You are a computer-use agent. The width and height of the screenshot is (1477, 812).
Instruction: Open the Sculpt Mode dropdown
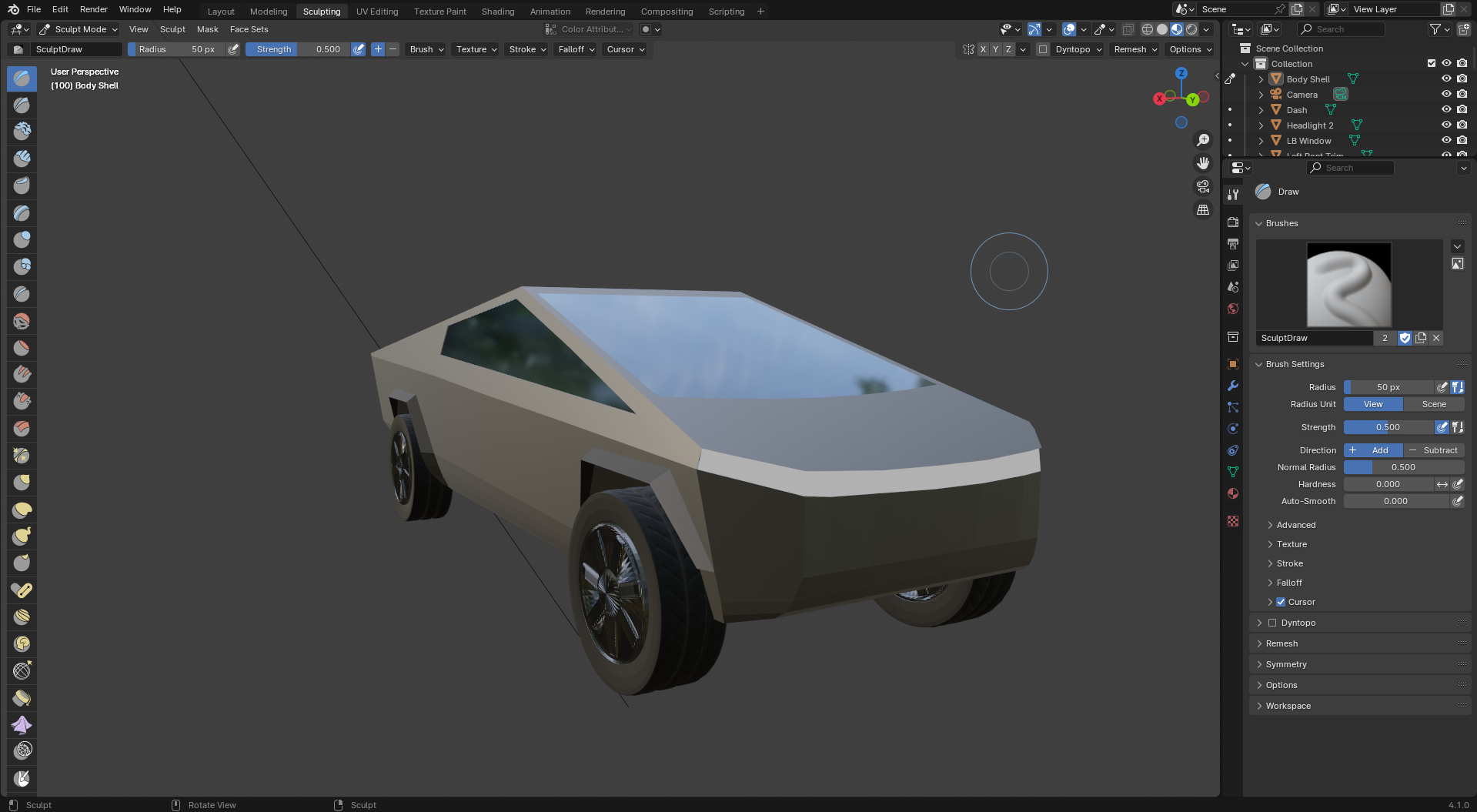[x=79, y=29]
